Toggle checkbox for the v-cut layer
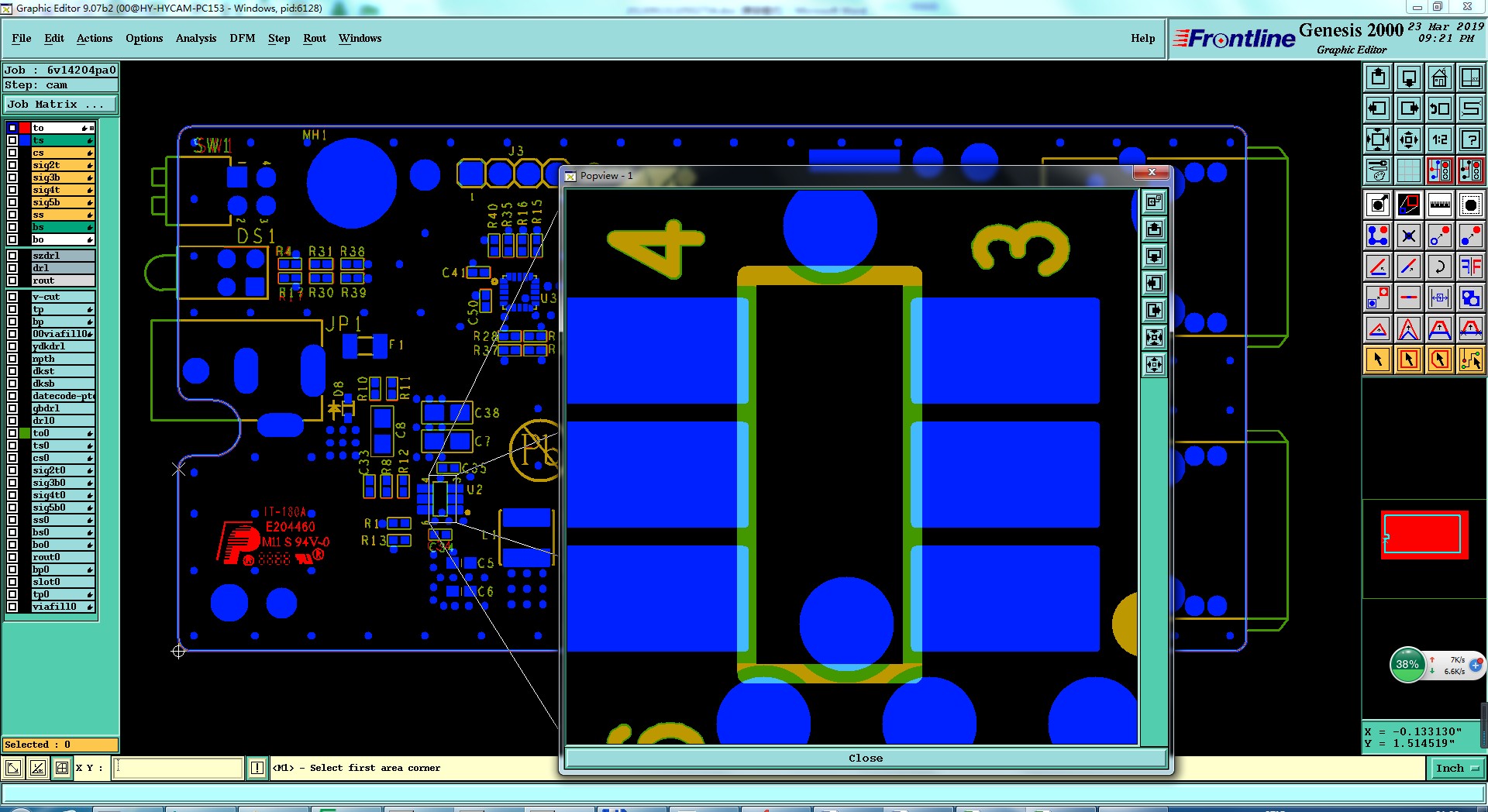The width and height of the screenshot is (1488, 812). tap(12, 297)
